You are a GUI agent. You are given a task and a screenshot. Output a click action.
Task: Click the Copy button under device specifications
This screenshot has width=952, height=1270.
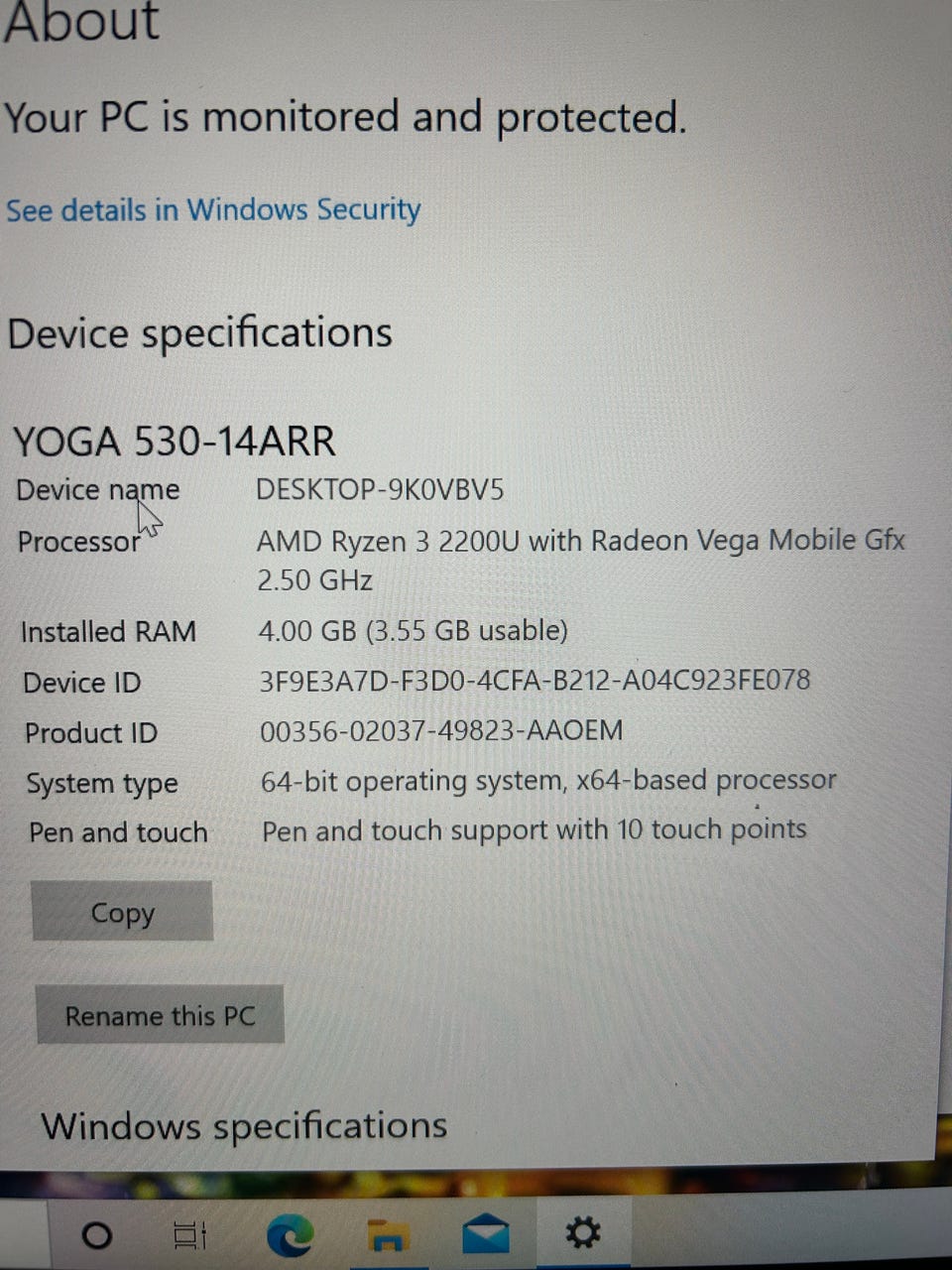(x=122, y=912)
